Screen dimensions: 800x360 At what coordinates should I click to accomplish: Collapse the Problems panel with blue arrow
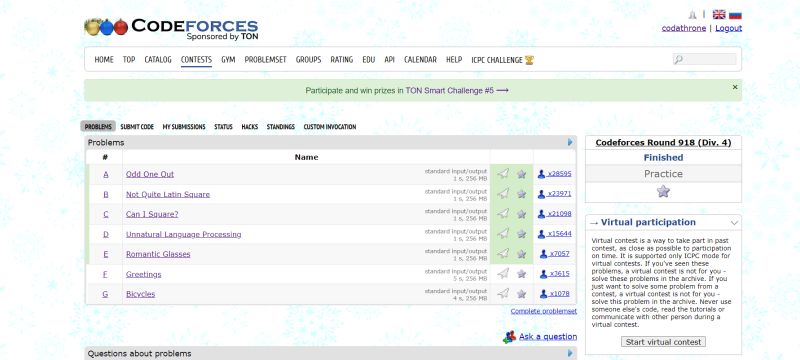click(x=570, y=142)
